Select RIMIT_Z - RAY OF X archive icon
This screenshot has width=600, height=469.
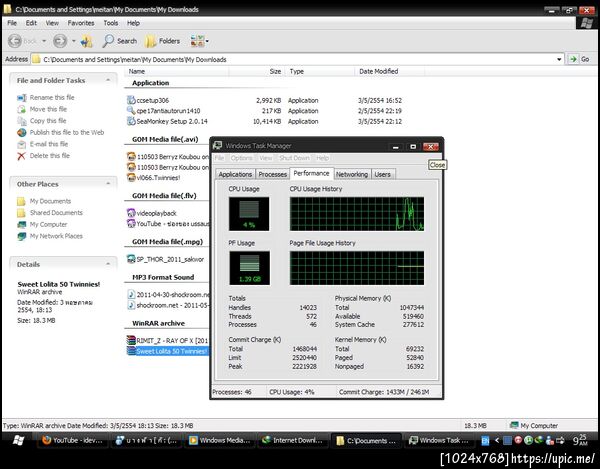pos(131,340)
